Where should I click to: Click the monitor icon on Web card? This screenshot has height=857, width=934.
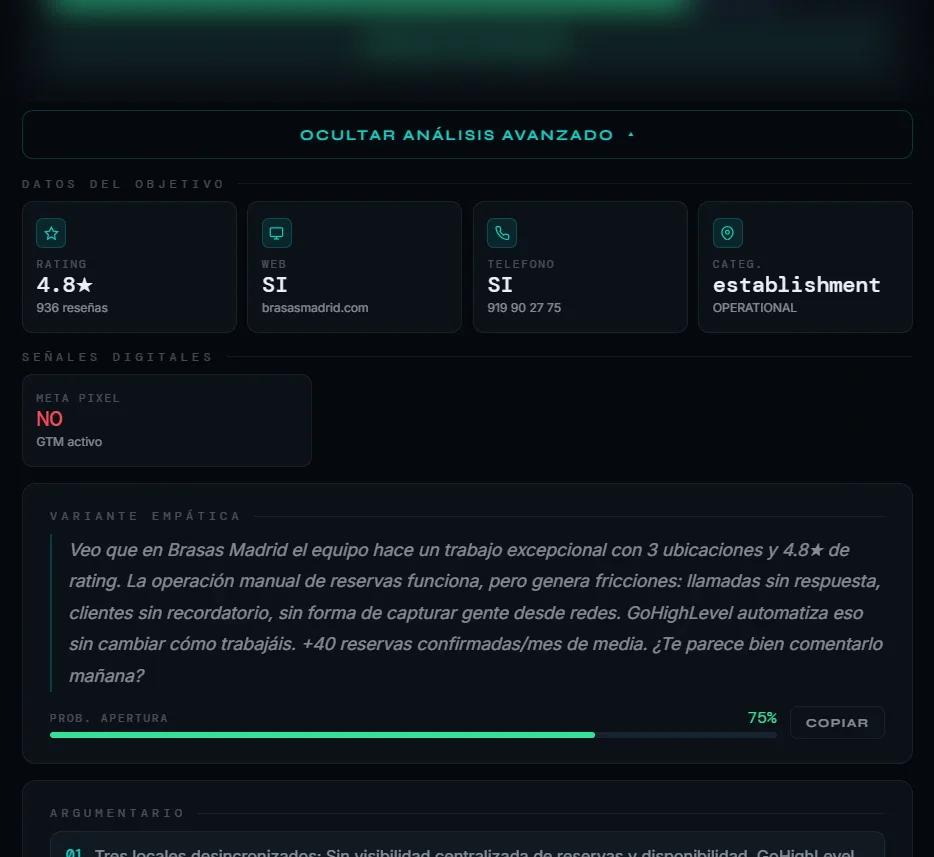click(276, 233)
